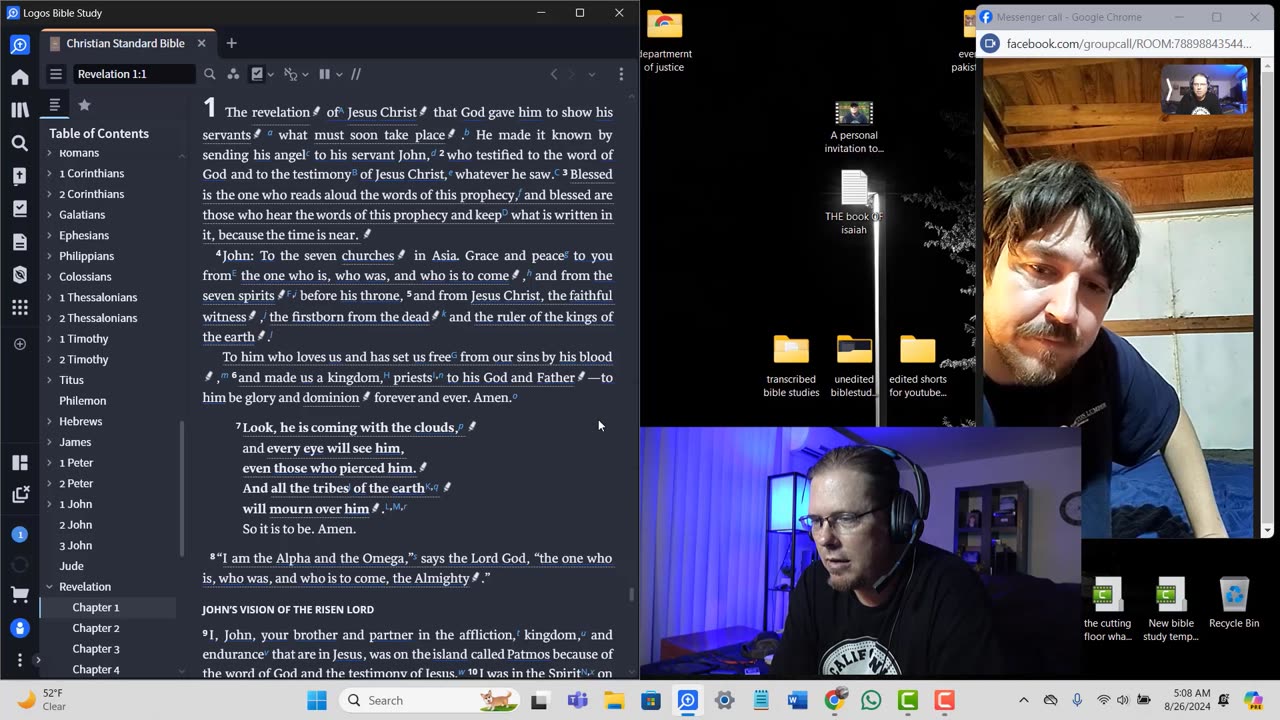Select the Table of Contents tab icon
The image size is (1280, 720).
(55, 105)
